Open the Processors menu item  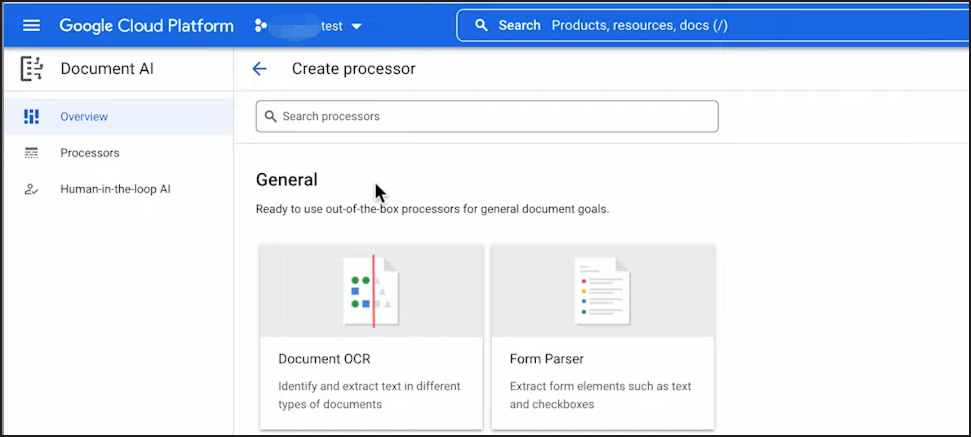point(119,153)
